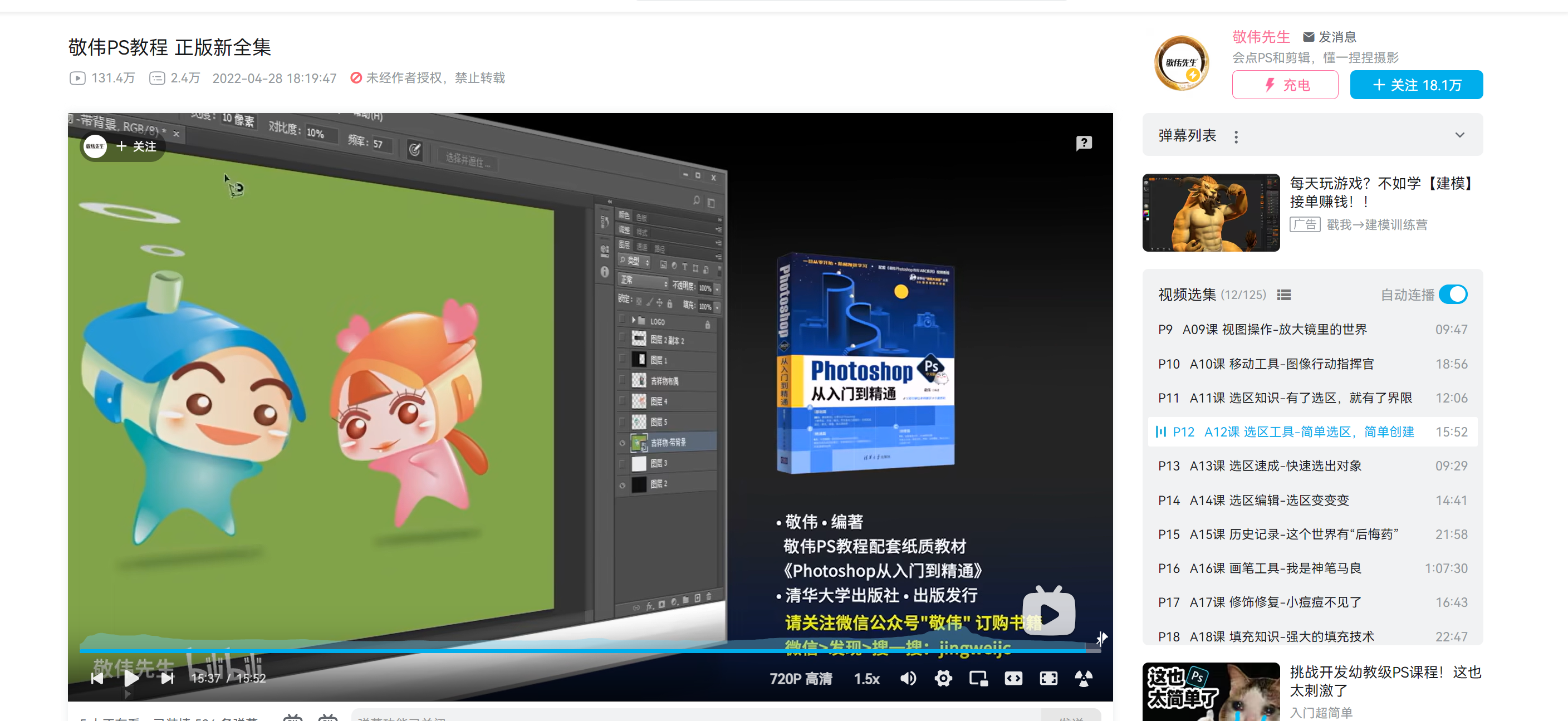The width and height of the screenshot is (1568, 721).
Task: Toggle the 自动连播 autoplay switch
Action: point(1453,295)
